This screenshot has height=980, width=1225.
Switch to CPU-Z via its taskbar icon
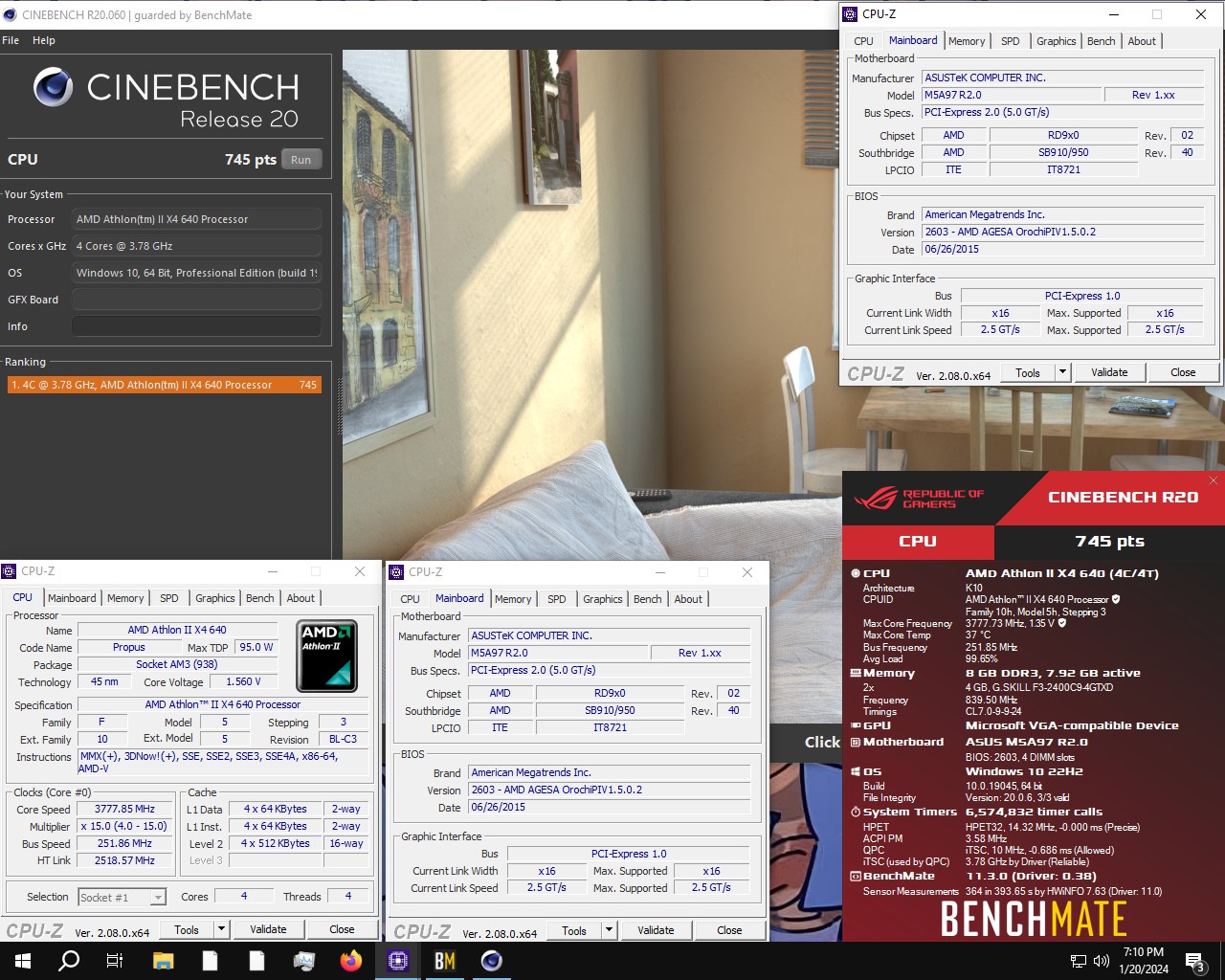pos(398,960)
